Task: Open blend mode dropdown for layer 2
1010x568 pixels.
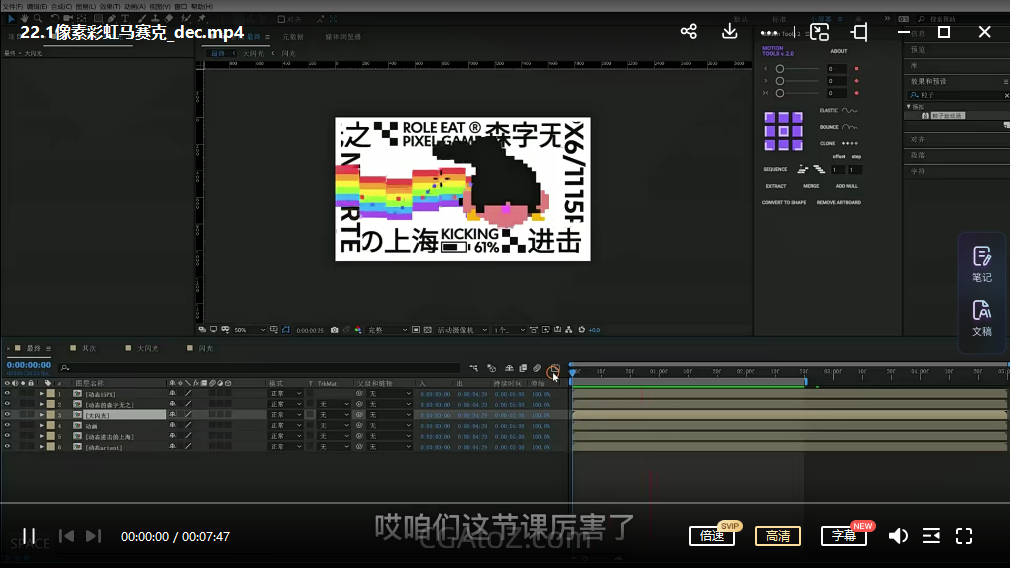Action: click(286, 404)
